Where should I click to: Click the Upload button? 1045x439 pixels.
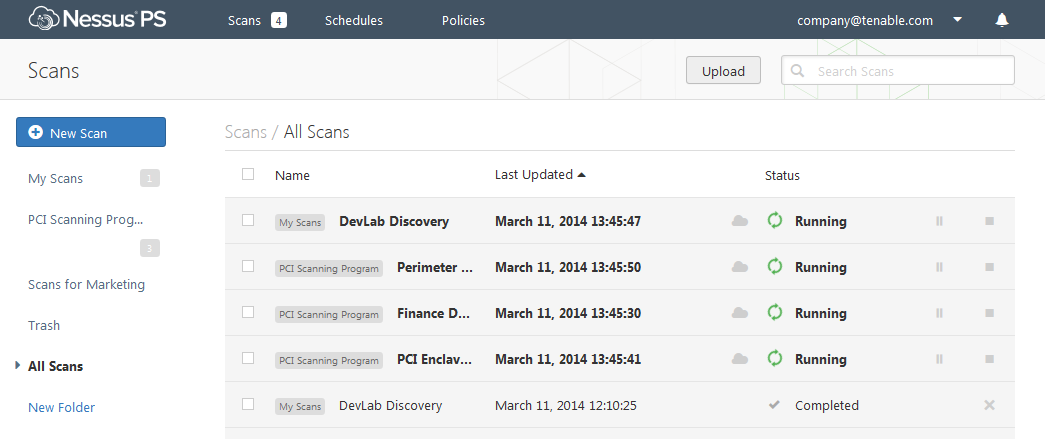coord(723,71)
